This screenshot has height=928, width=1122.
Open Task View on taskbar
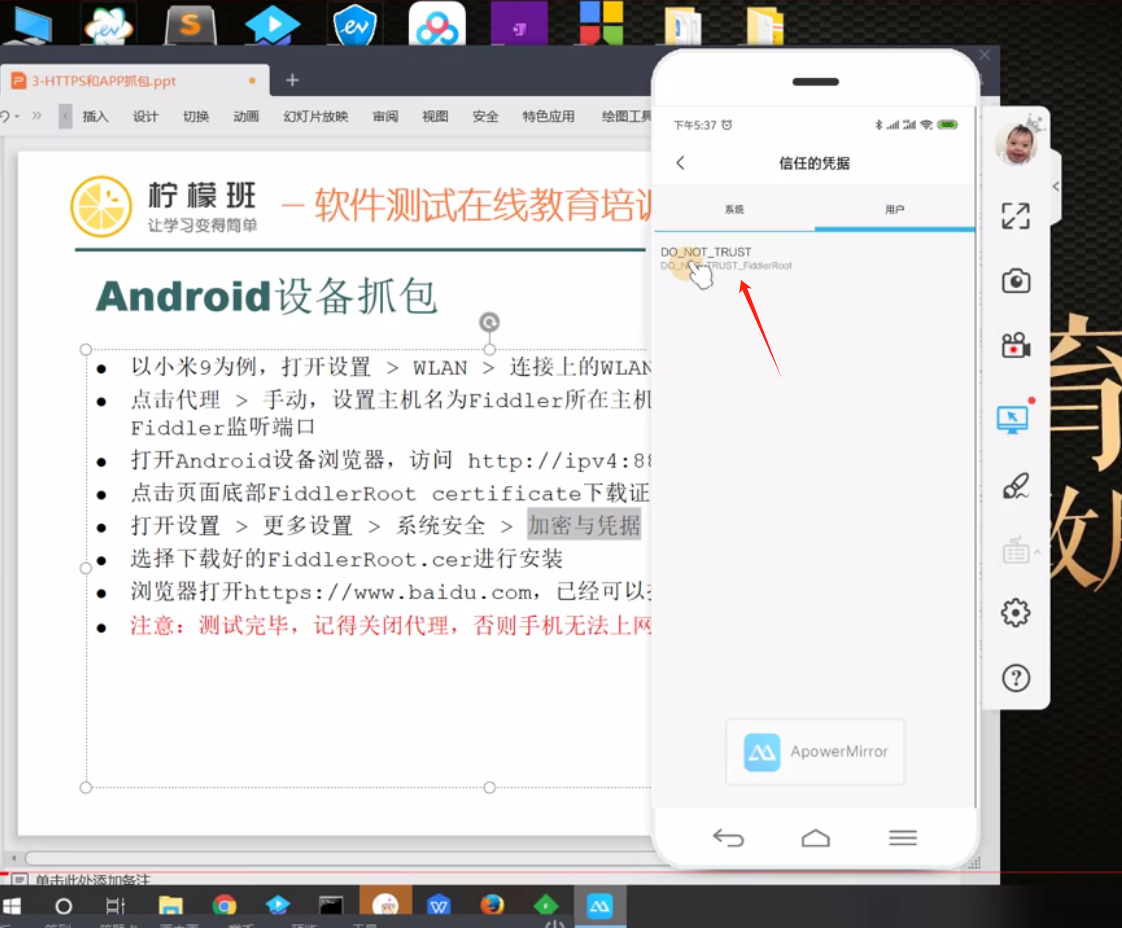(x=115, y=907)
